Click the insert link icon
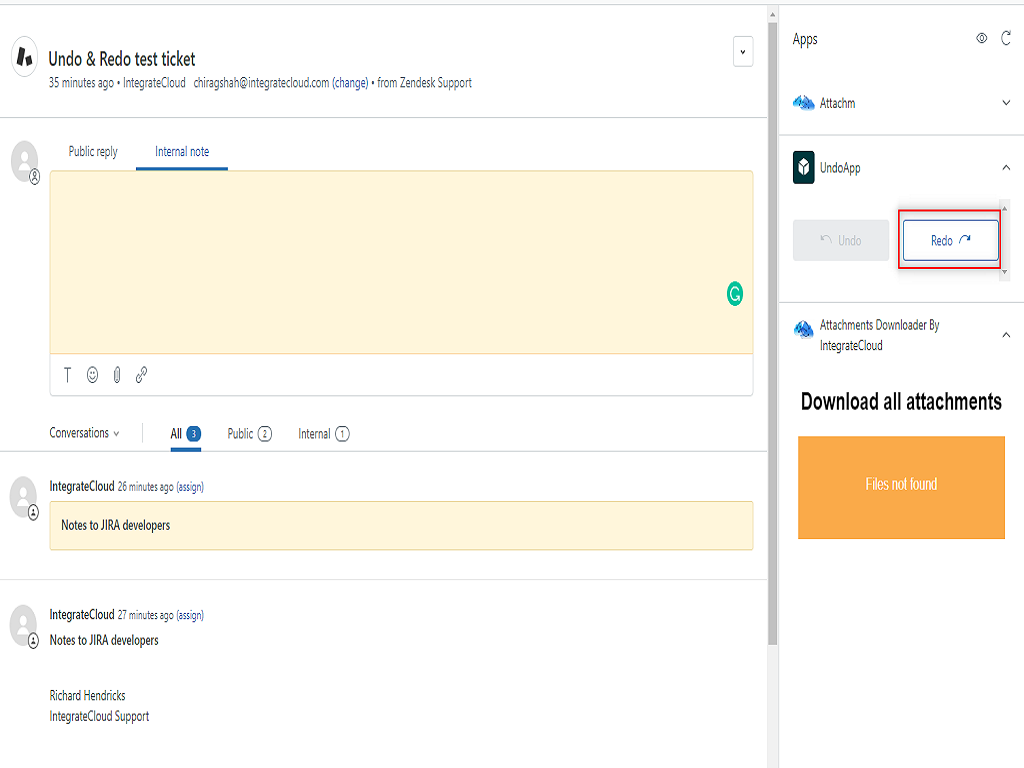This screenshot has width=1024, height=768. (142, 375)
